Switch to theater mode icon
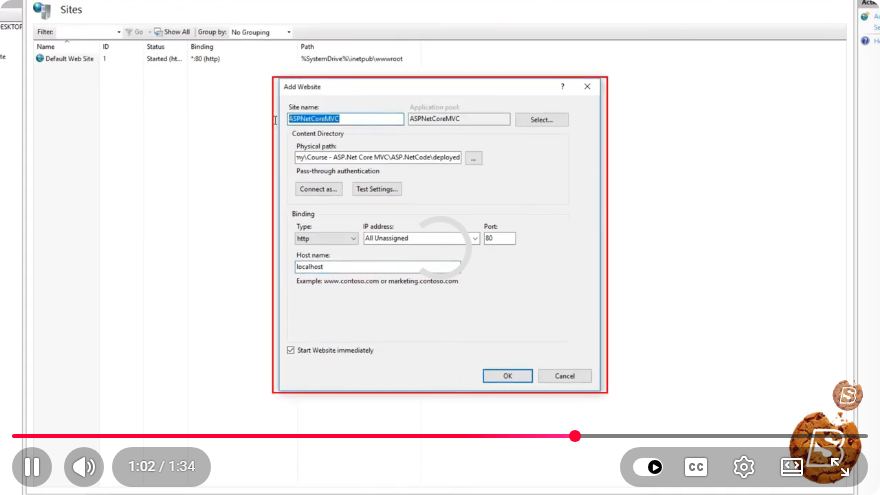The image size is (880, 495). point(791,466)
